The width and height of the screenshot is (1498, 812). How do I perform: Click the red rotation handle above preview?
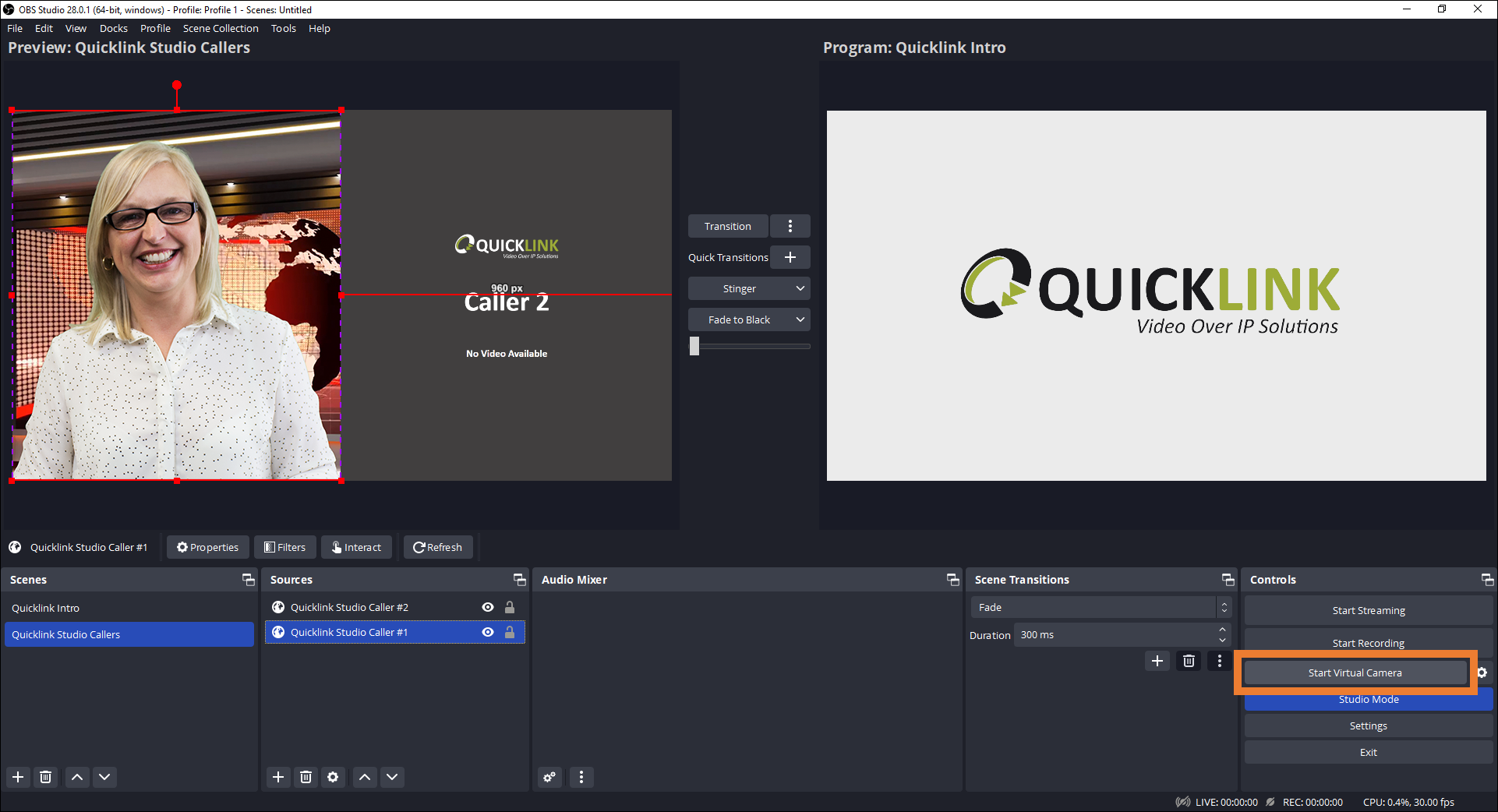177,85
